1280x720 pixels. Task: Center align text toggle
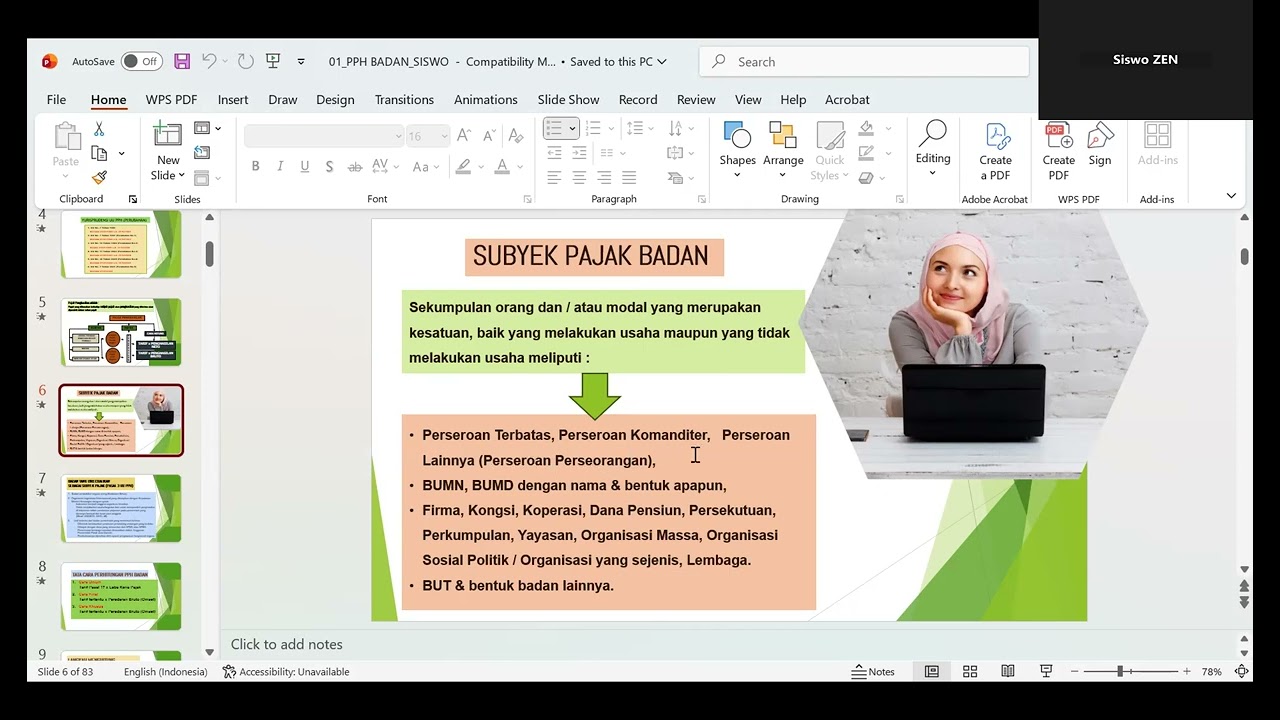pyautogui.click(x=579, y=177)
